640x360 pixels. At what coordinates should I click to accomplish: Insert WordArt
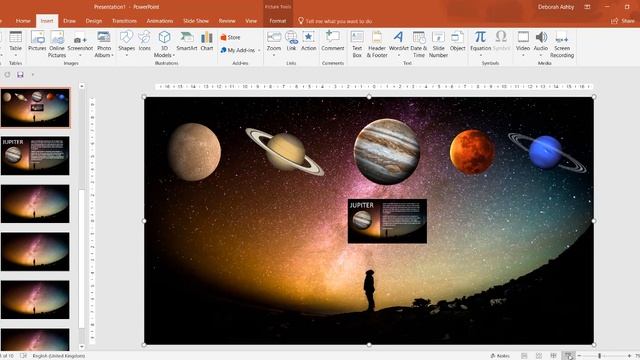pos(398,42)
